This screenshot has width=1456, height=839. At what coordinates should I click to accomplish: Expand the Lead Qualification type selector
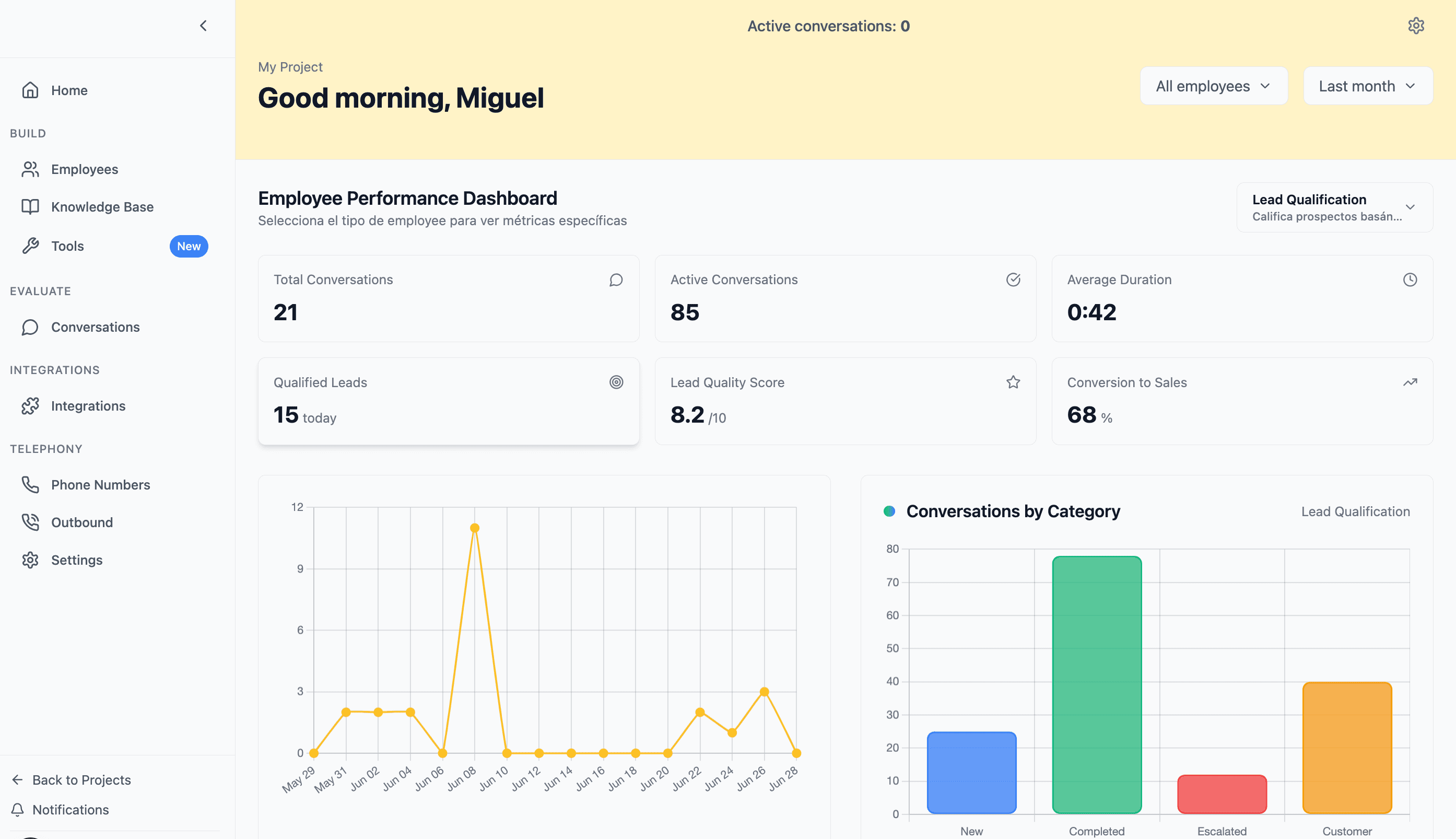point(1334,207)
